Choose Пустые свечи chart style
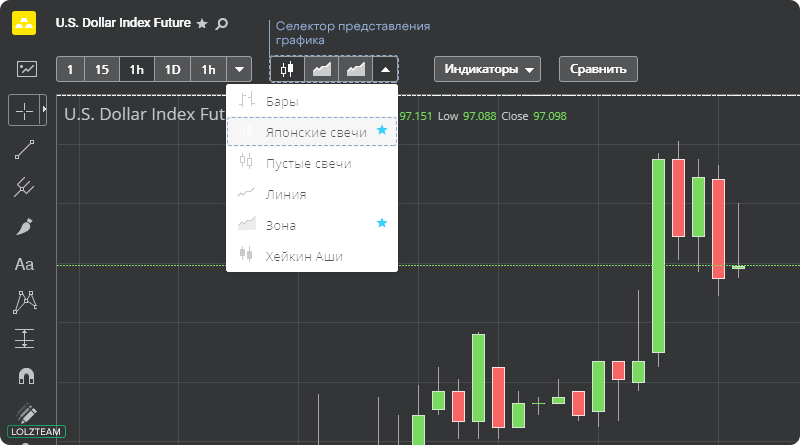 tap(312, 163)
